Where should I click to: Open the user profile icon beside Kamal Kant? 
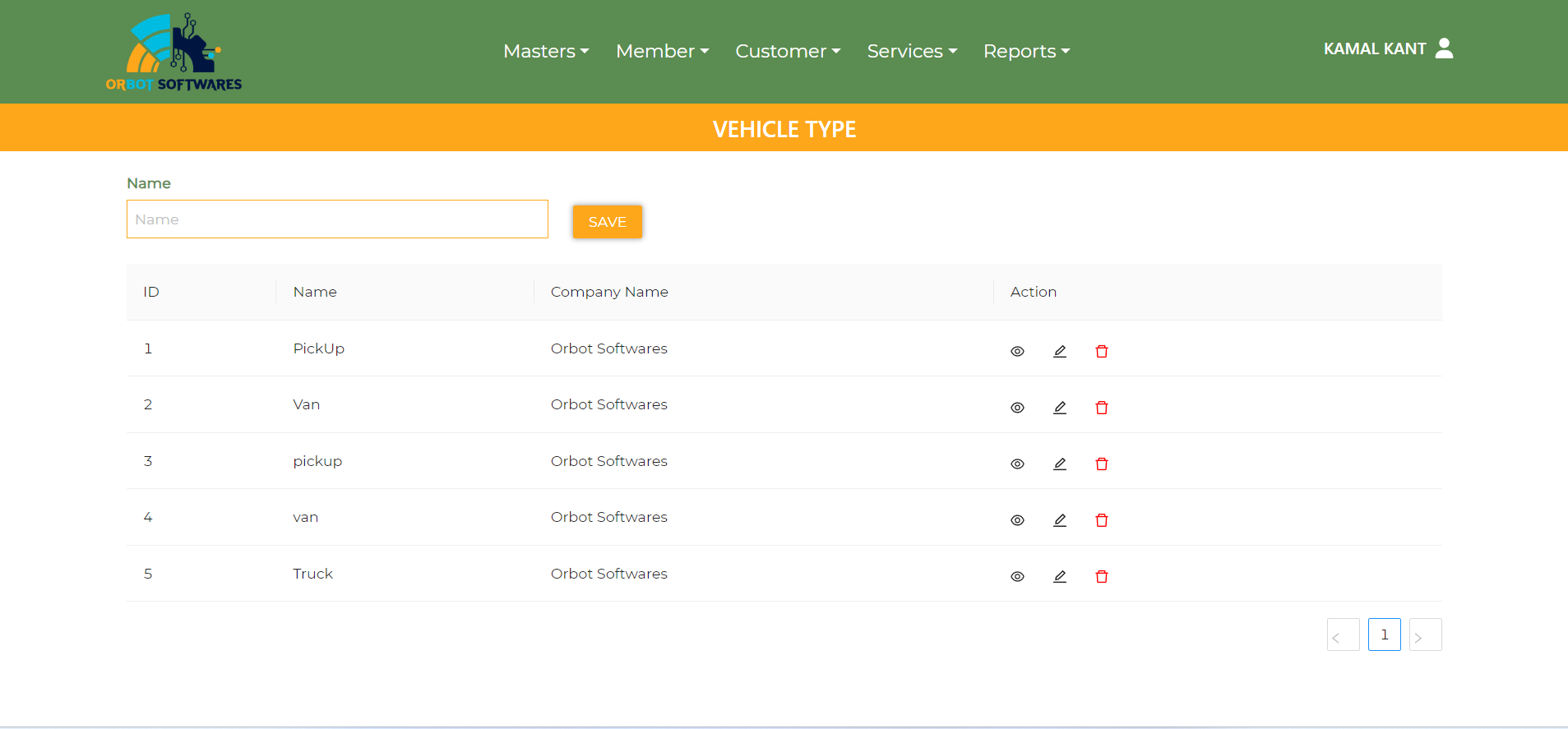pos(1444,48)
